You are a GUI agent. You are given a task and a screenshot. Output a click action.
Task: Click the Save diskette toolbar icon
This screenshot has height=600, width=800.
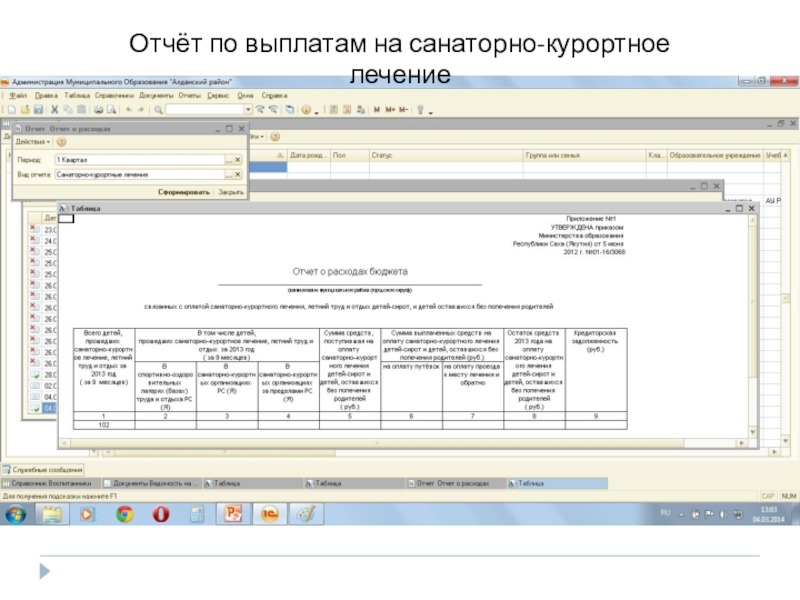(38, 110)
